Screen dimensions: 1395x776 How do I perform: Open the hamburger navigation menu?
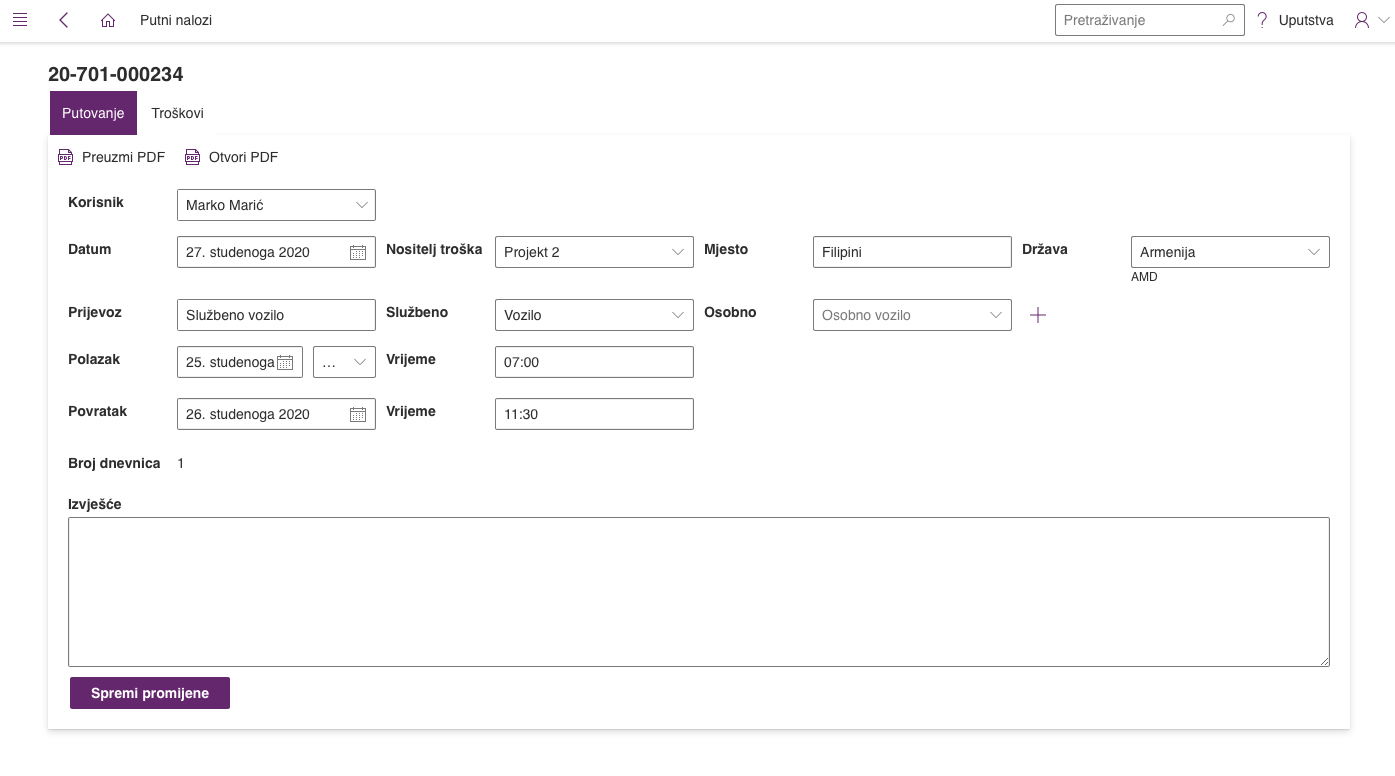tap(19, 20)
